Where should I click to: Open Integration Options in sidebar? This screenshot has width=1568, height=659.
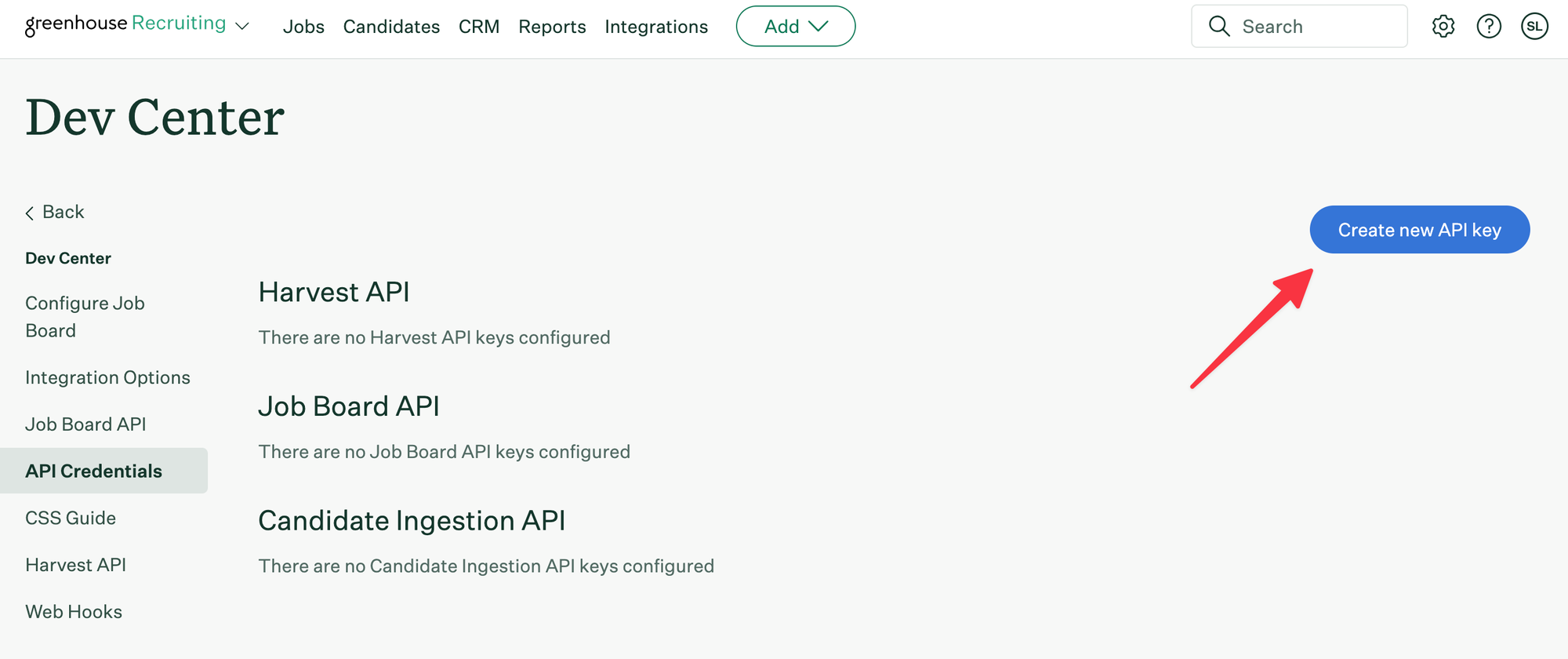[107, 377]
